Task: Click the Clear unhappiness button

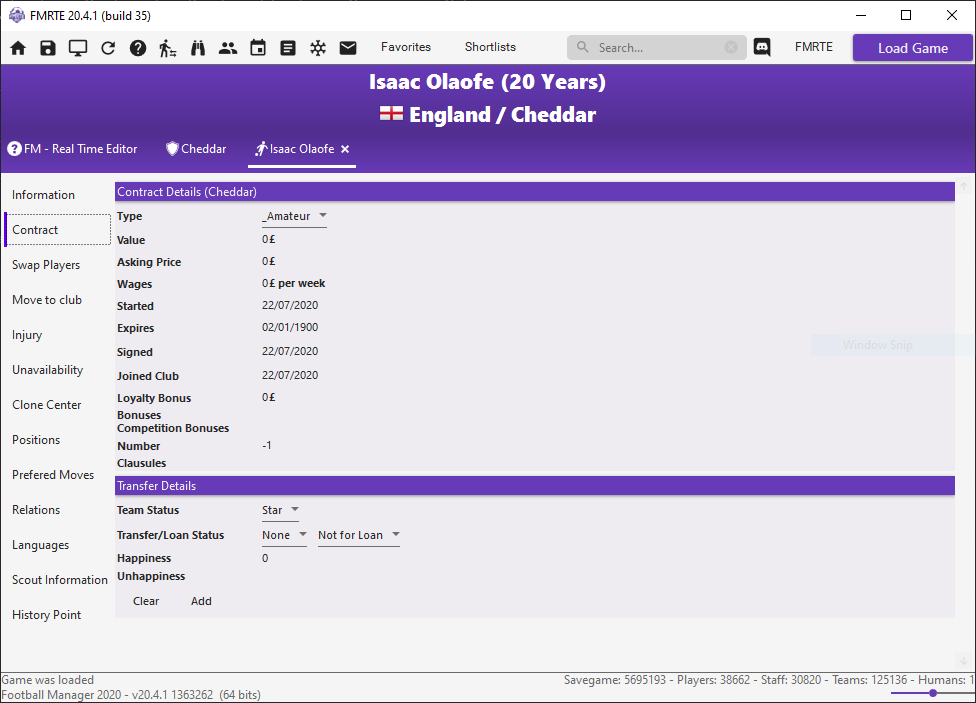Action: pos(146,602)
